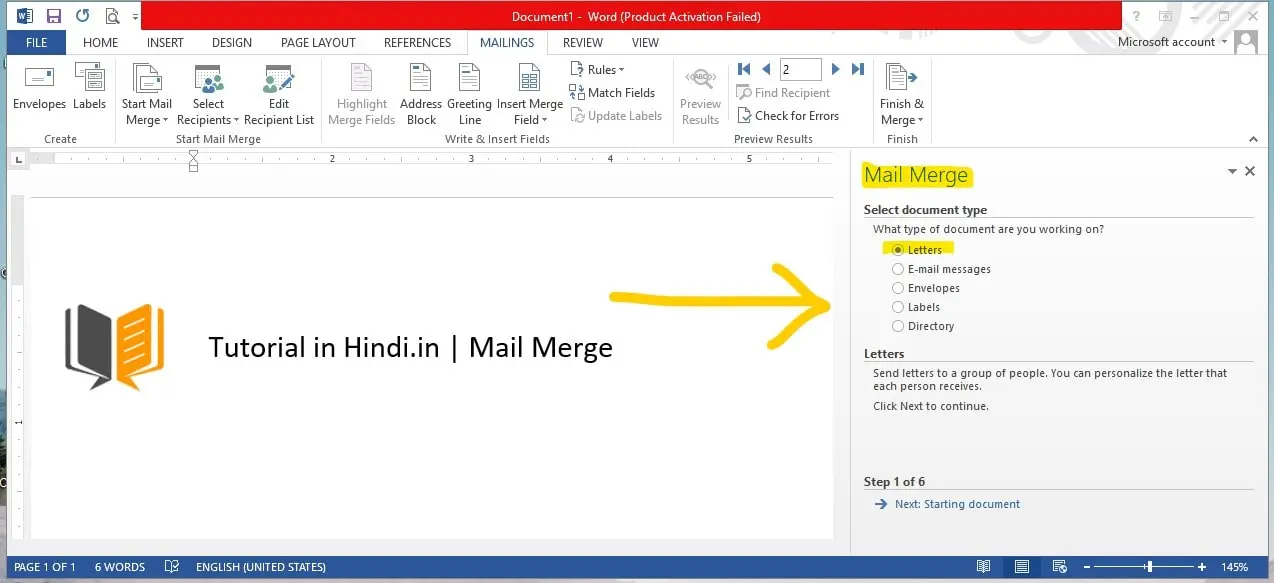Image resolution: width=1274 pixels, height=583 pixels.
Task: Open the FILE tab
Action: (x=36, y=43)
